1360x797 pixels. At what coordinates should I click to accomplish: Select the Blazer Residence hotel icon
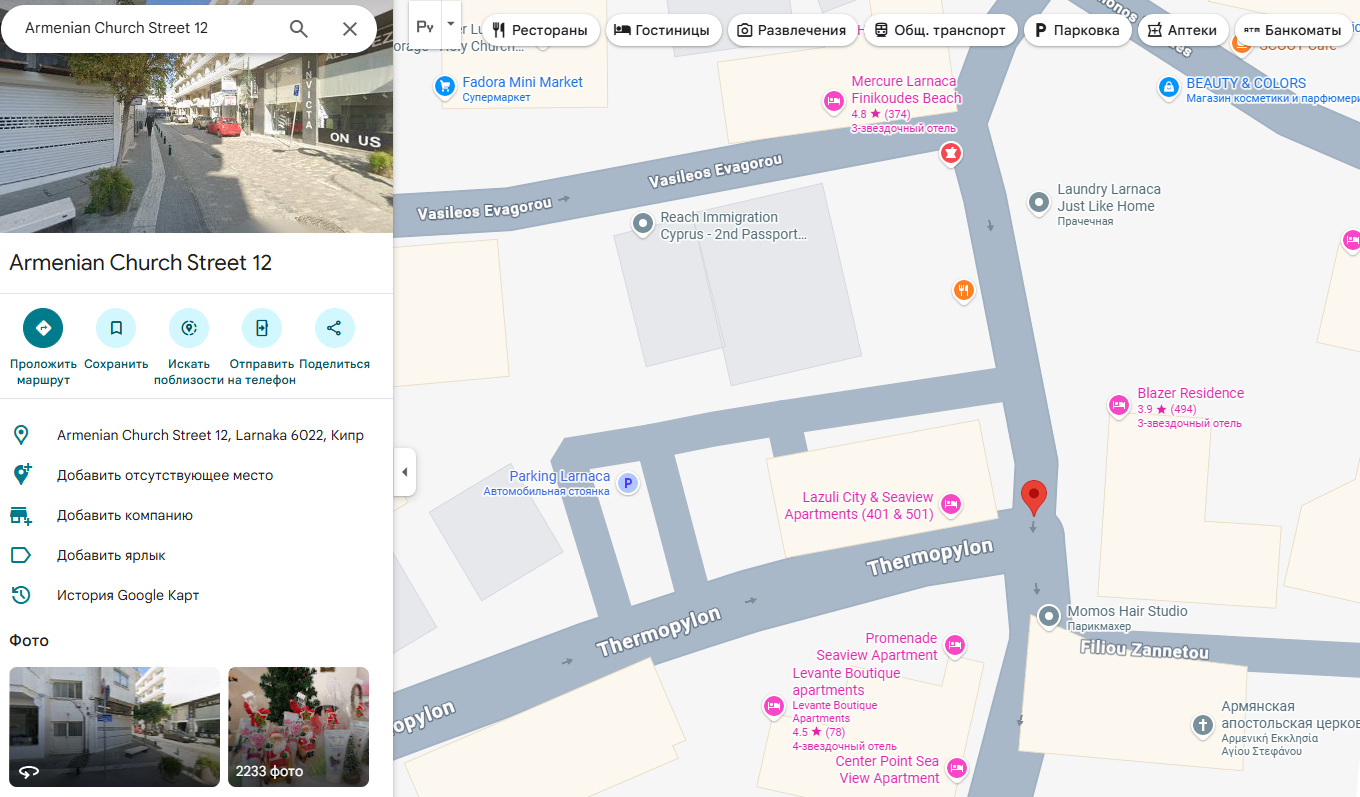click(x=1119, y=405)
